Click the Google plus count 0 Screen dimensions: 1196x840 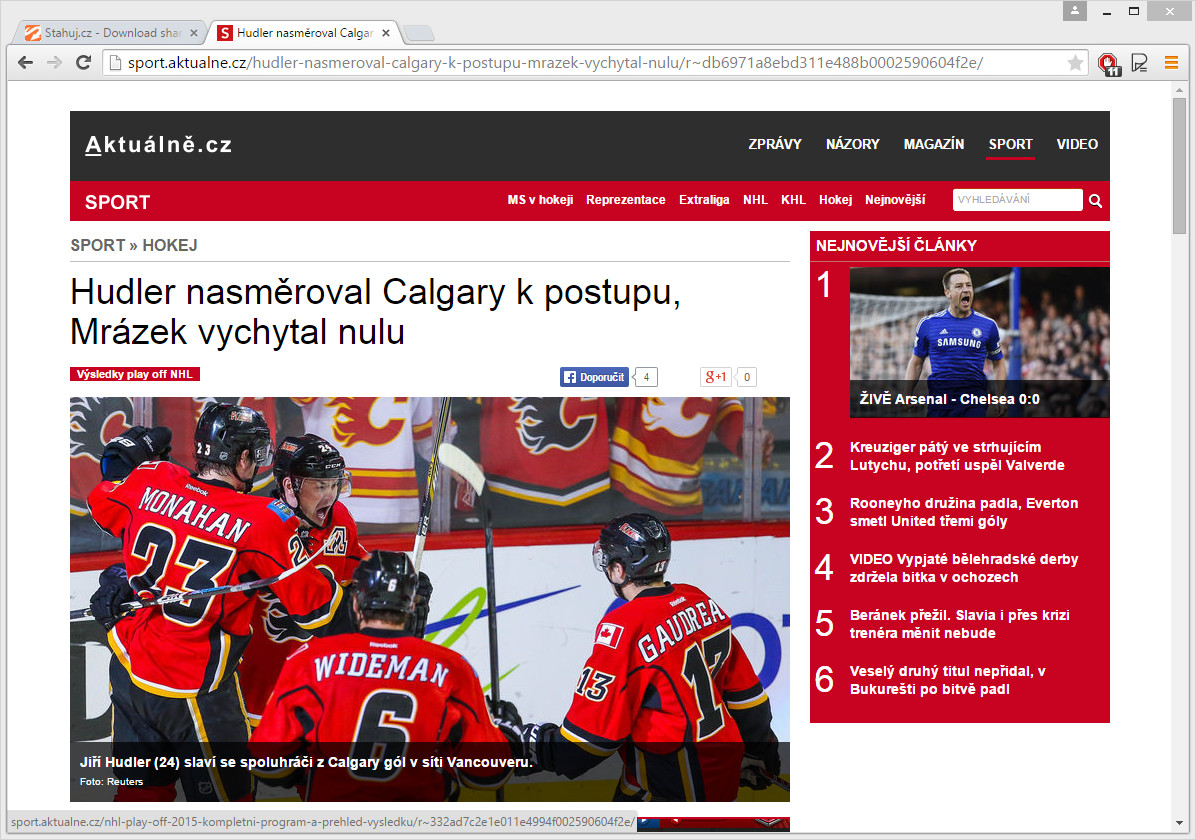click(x=747, y=377)
